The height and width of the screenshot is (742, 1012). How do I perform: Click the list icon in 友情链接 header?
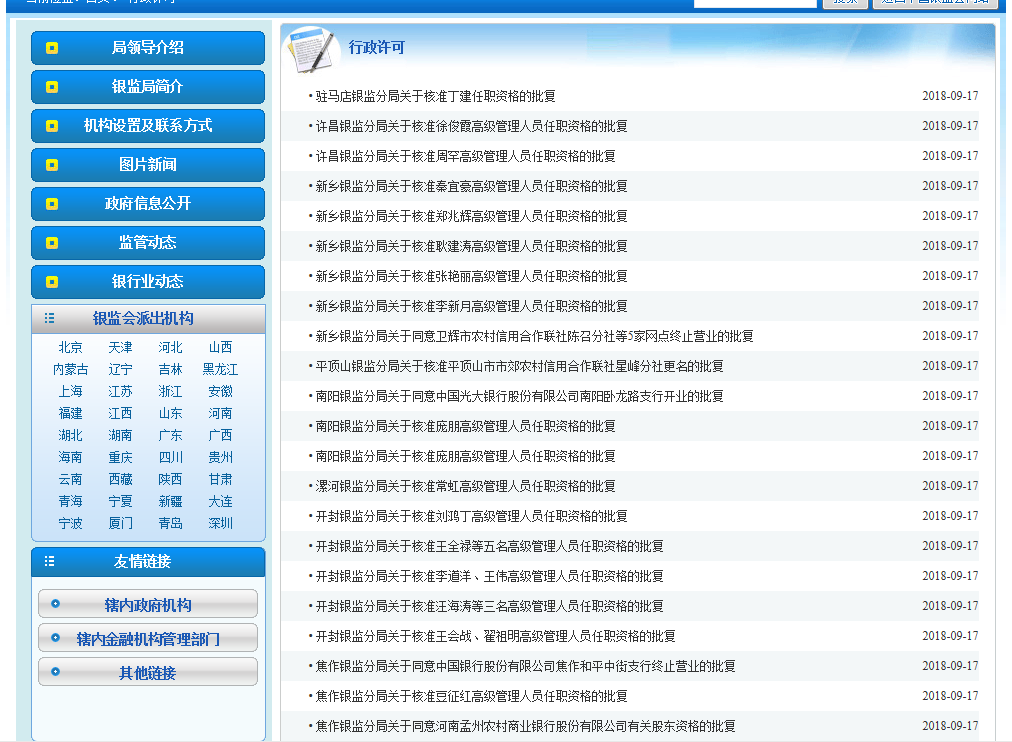49,562
